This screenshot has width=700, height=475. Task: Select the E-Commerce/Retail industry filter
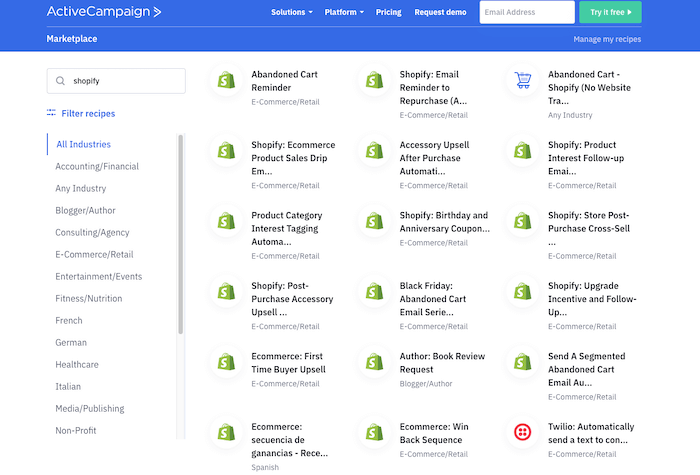point(94,254)
